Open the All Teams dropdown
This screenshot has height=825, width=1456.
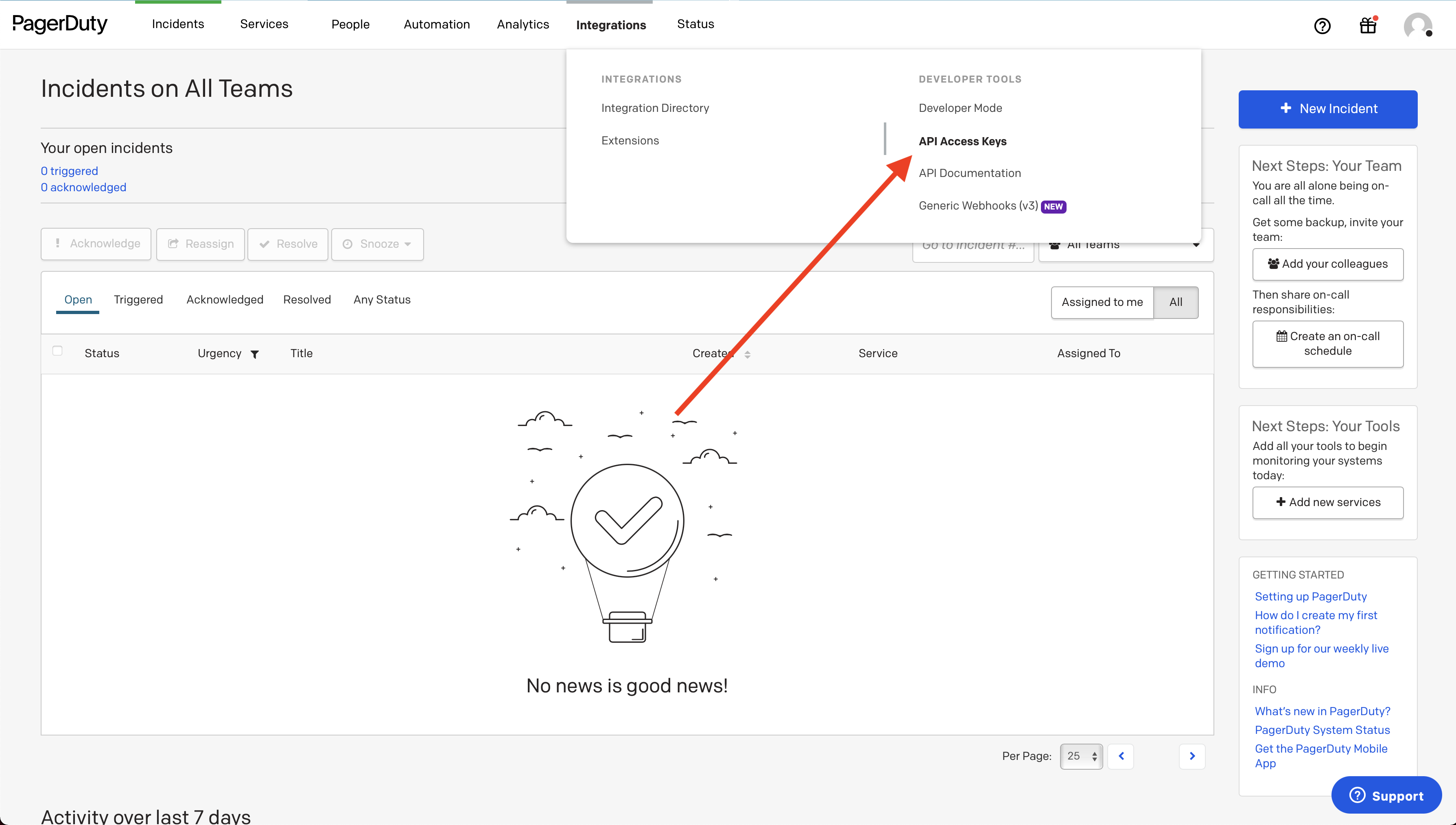[1126, 245]
